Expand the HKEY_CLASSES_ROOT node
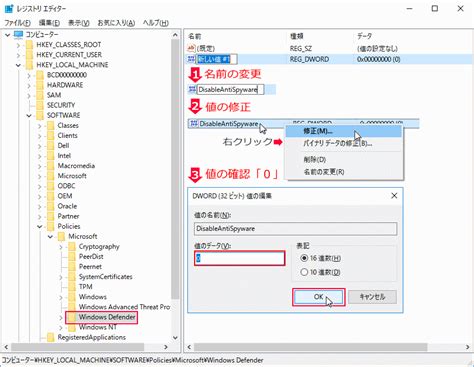 (18, 45)
